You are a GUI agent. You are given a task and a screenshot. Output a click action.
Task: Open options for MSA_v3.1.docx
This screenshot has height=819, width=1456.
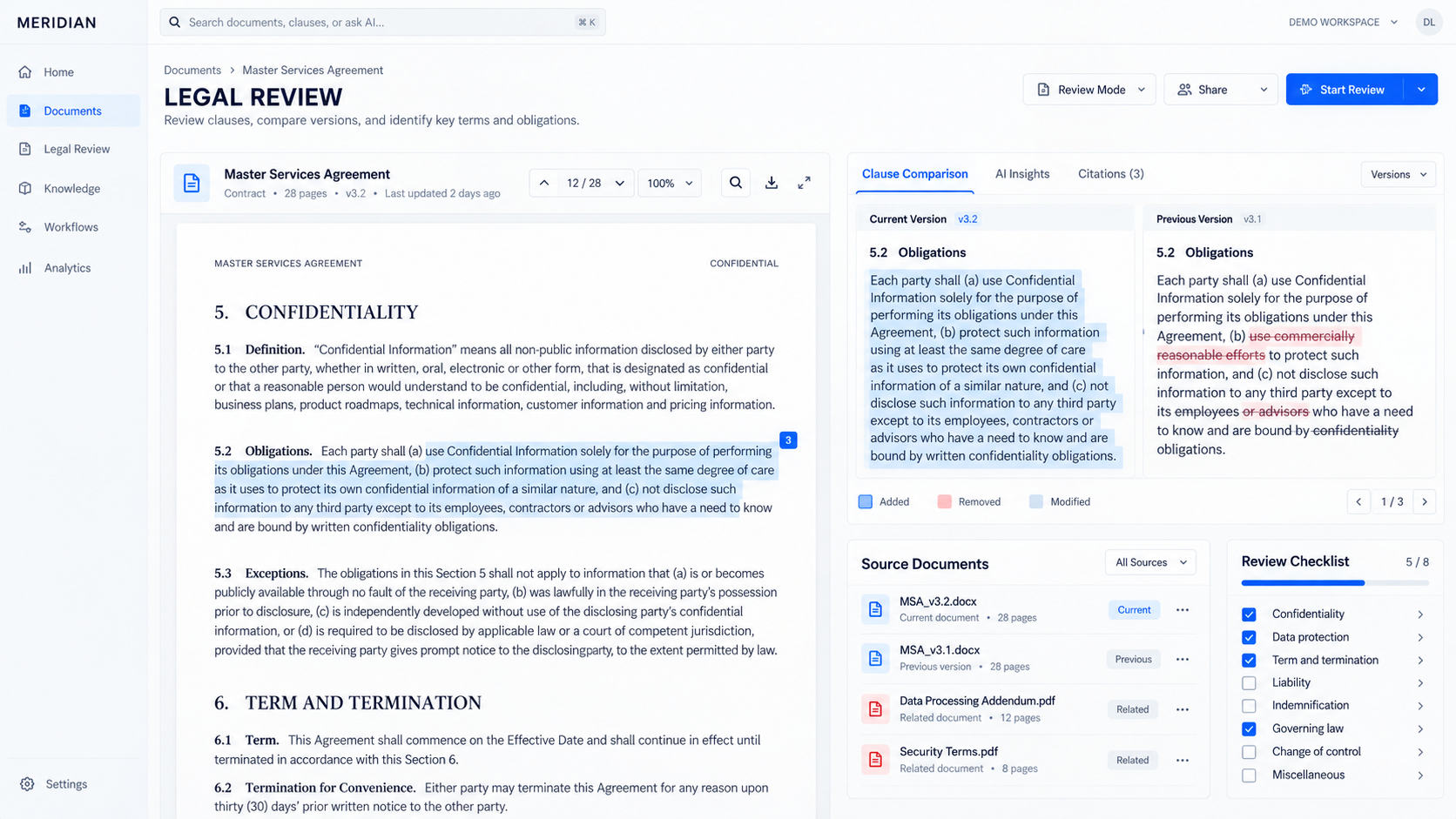coord(1182,659)
